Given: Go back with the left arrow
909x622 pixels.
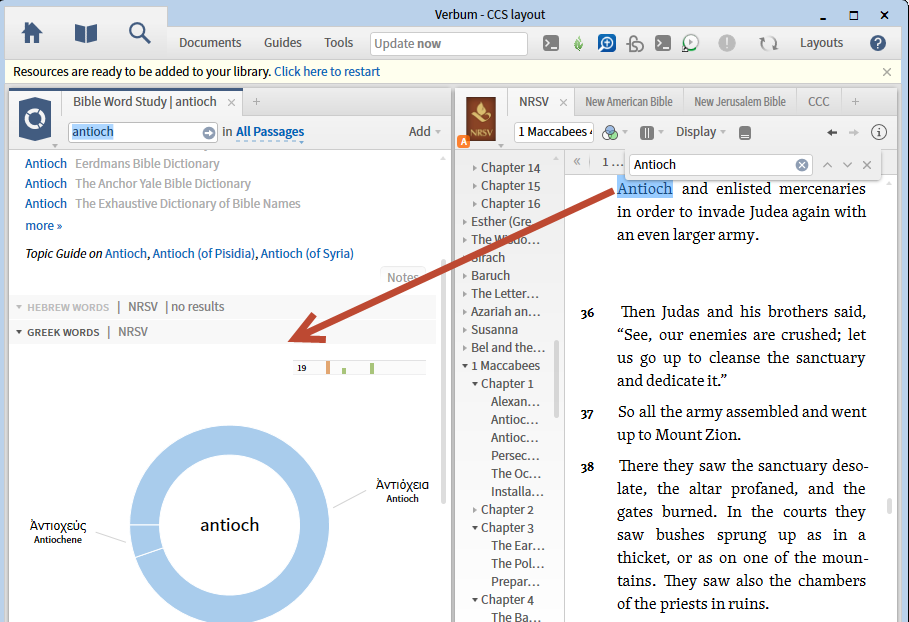Looking at the screenshot, I should pos(832,133).
